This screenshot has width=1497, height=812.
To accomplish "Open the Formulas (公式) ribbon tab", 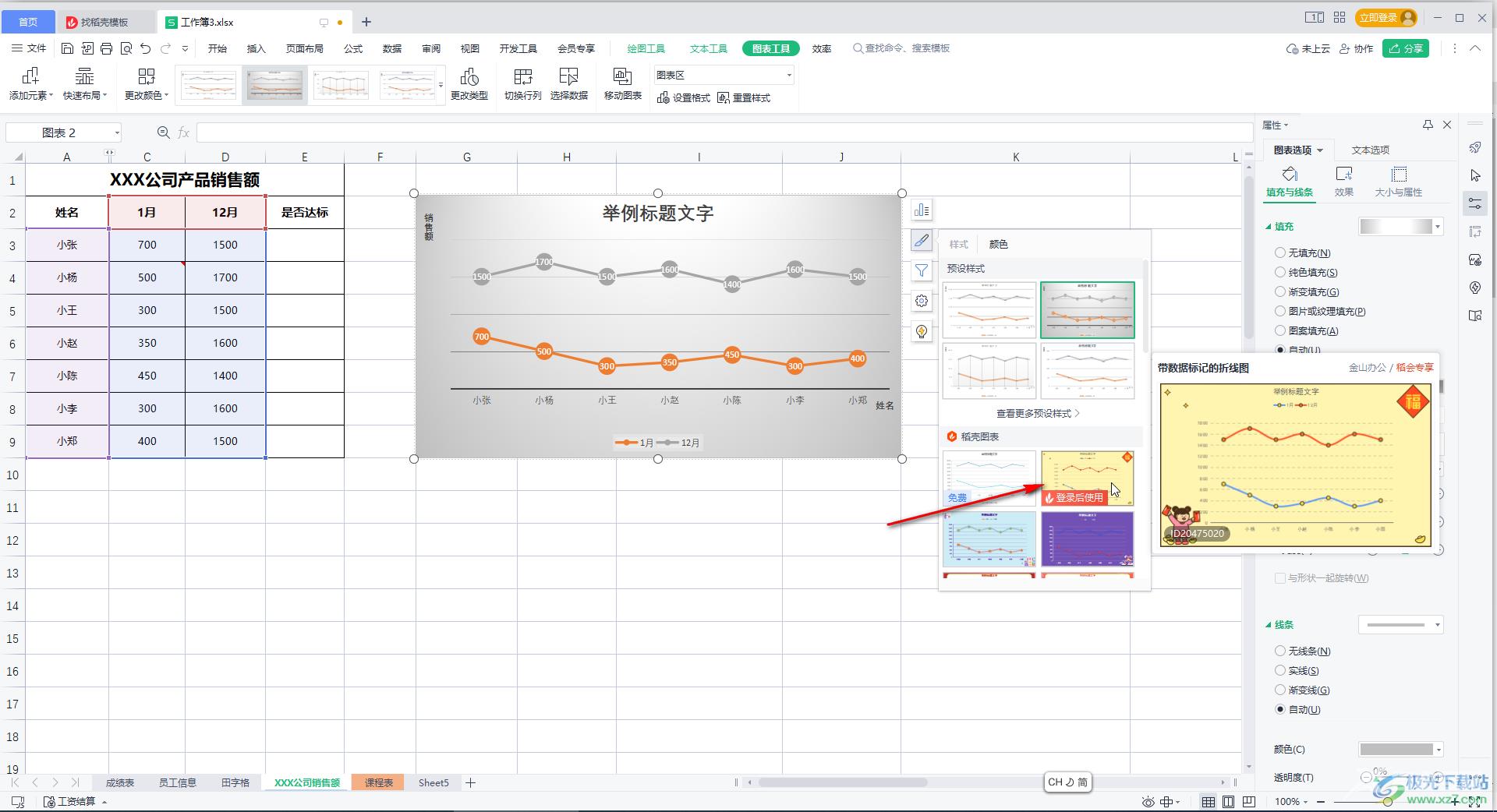I will 353,48.
